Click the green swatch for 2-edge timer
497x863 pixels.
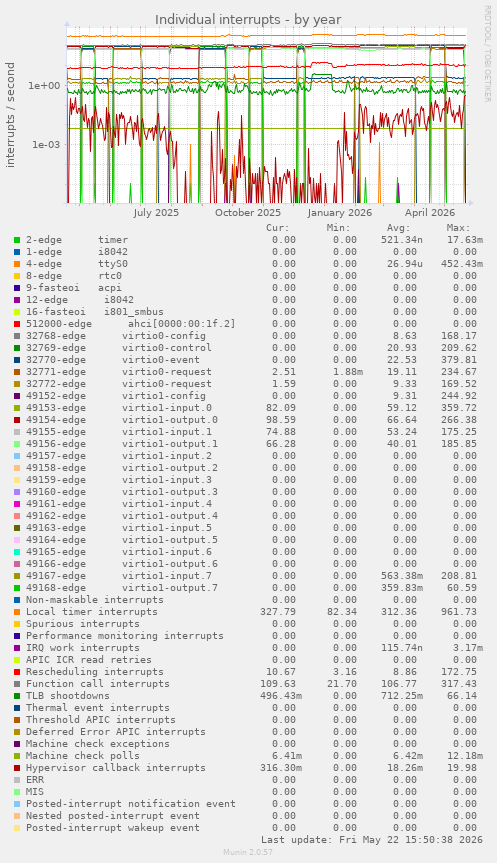17,240
